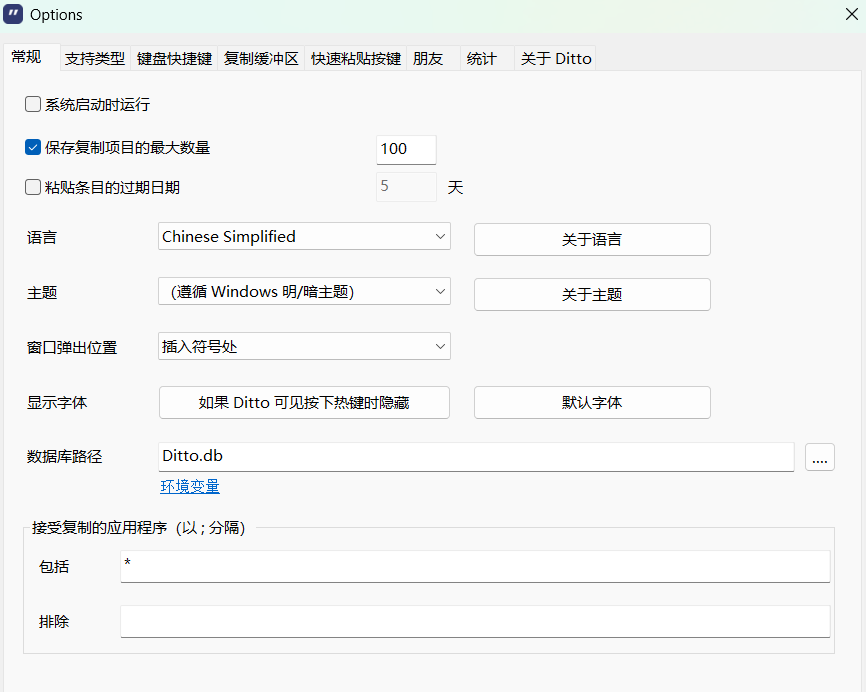Screen dimensions: 866x692
Task: Click the 默认字体 button
Action: coord(592,403)
